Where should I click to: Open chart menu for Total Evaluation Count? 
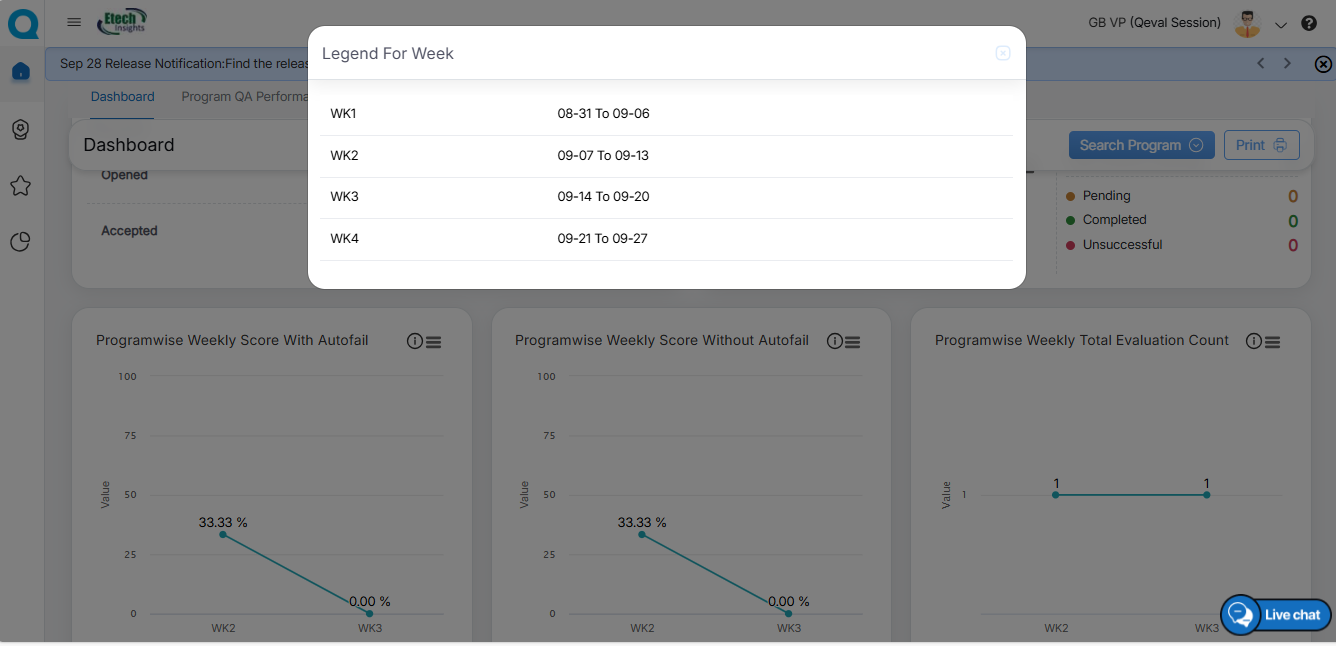(x=1273, y=342)
